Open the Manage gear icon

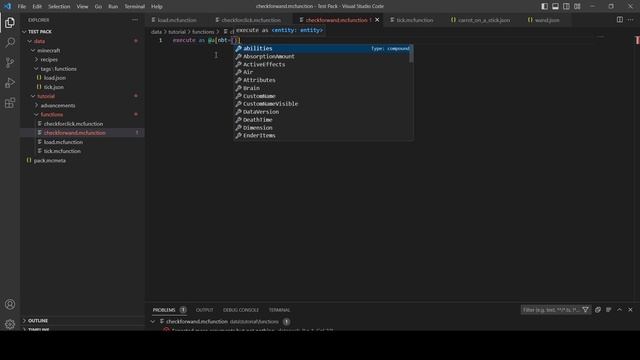coord(10,324)
